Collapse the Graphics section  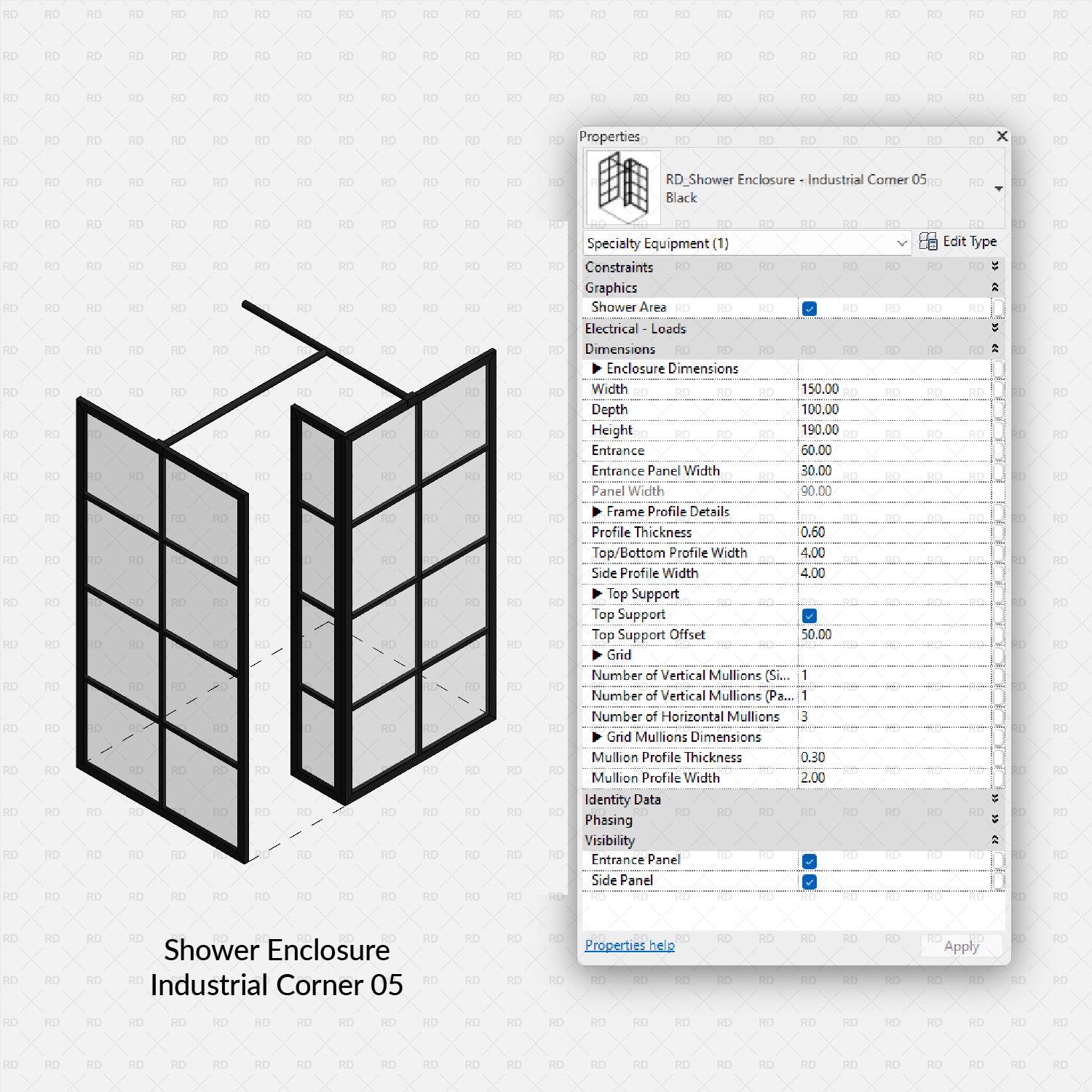(996, 288)
